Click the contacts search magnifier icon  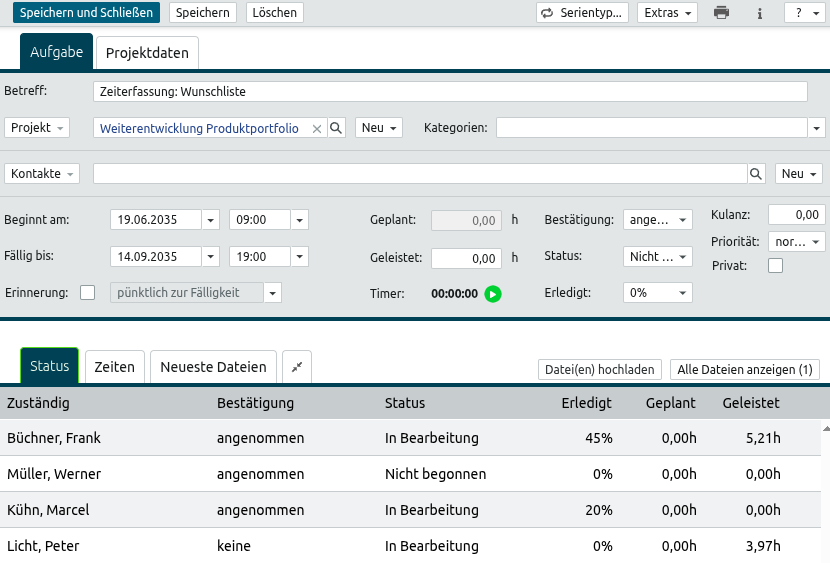(x=757, y=174)
